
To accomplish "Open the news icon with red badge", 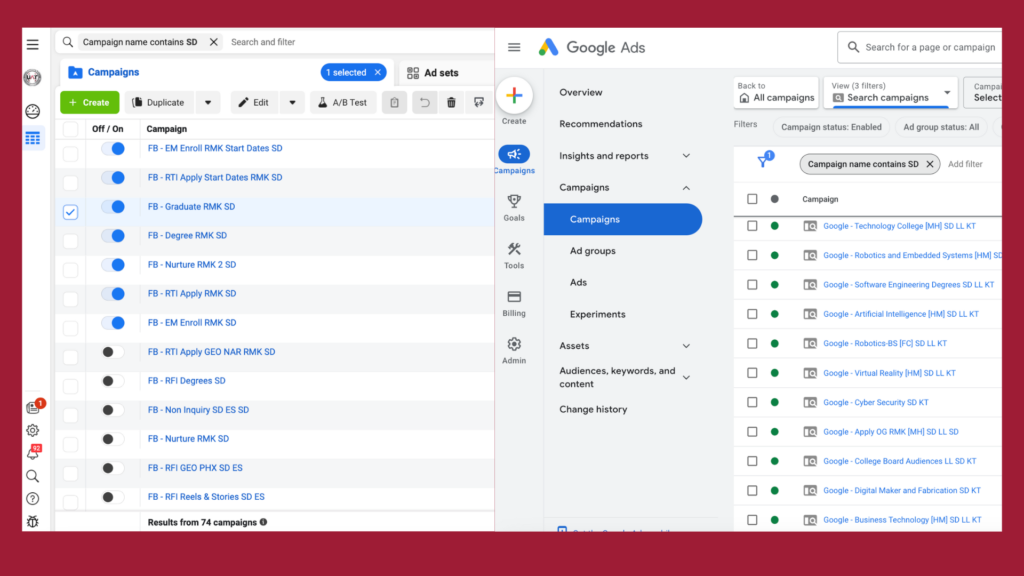I will tap(34, 407).
